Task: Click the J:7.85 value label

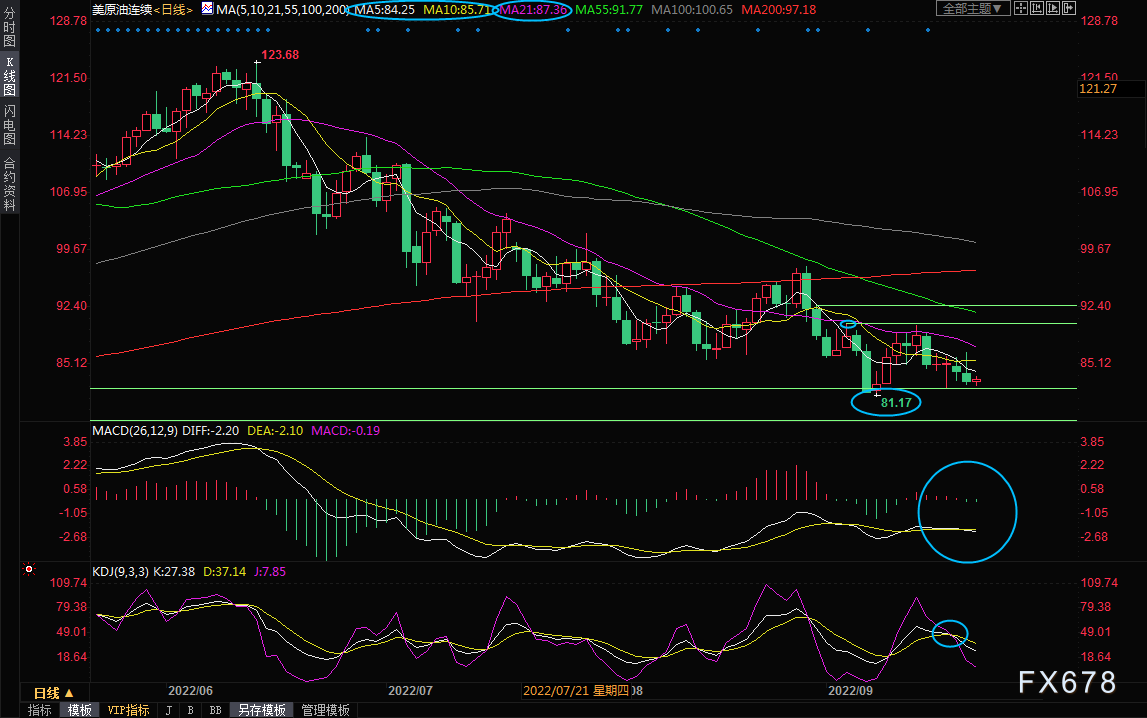Action: [270, 572]
